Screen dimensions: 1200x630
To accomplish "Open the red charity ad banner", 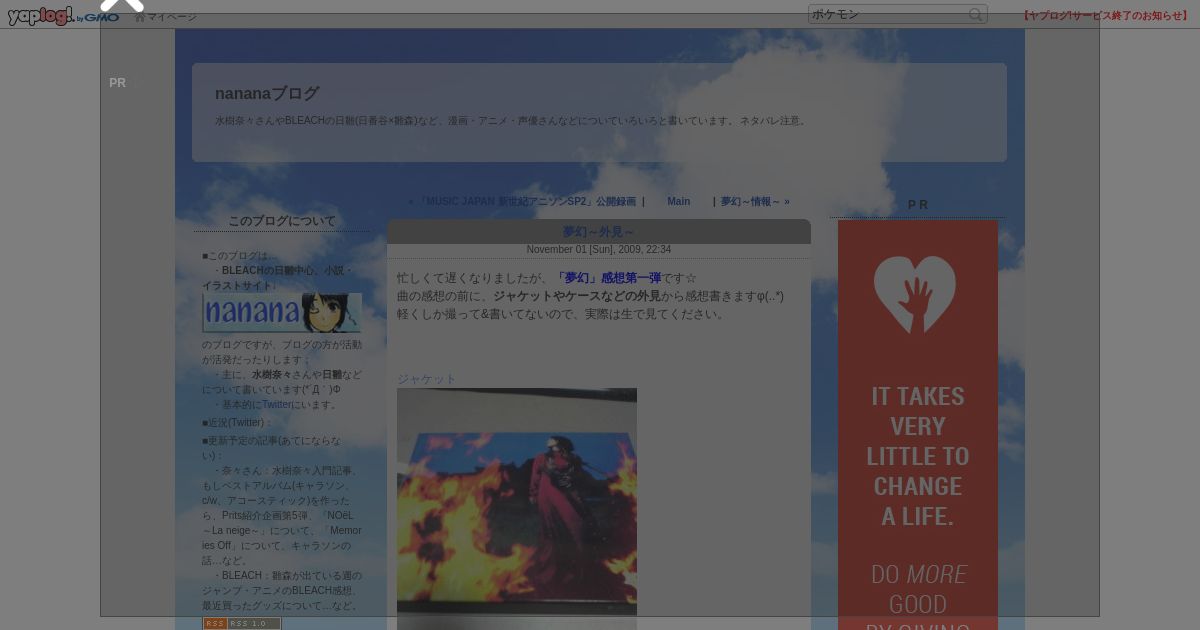I will click(x=918, y=425).
